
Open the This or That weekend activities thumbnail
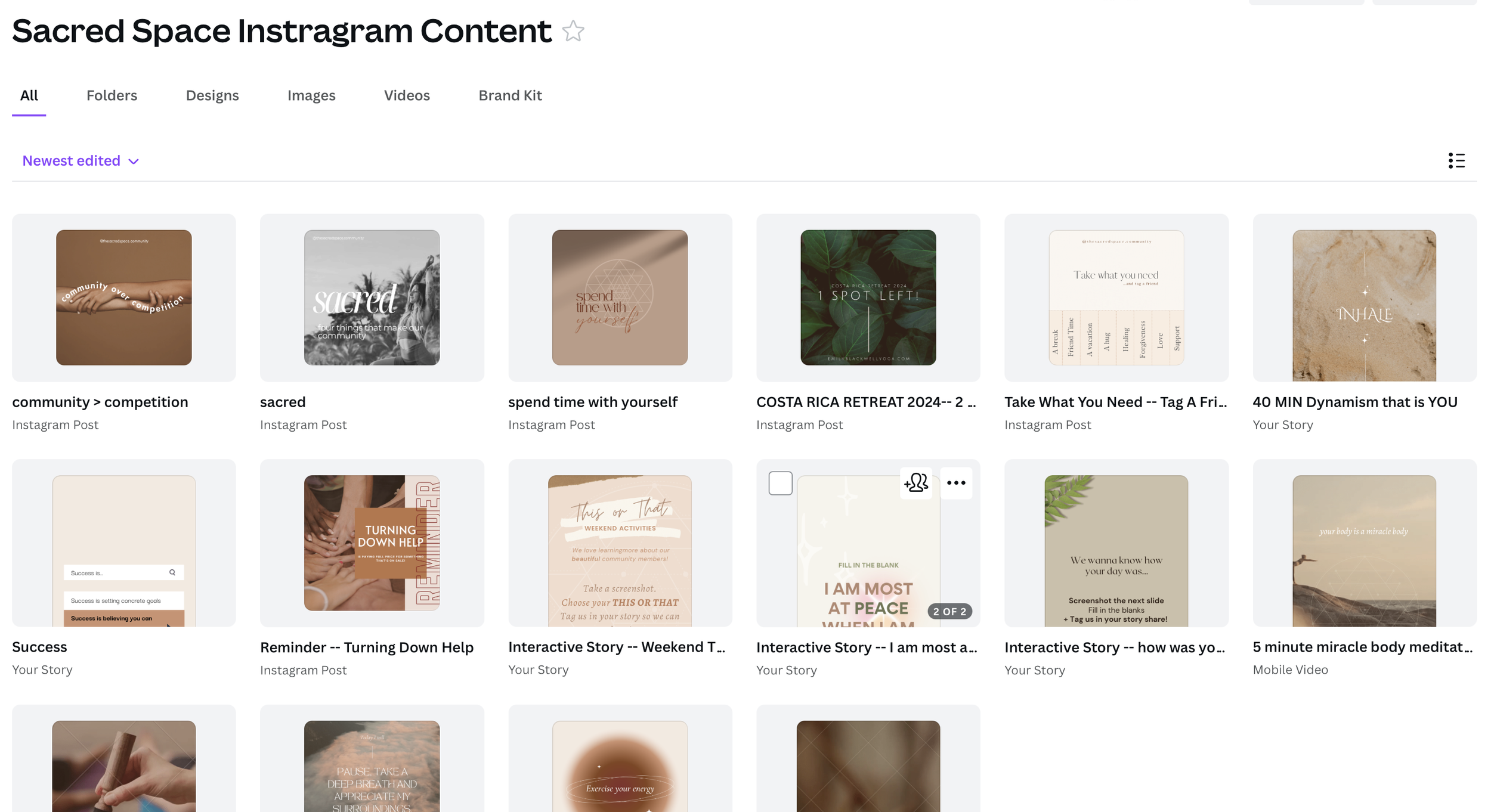(x=620, y=551)
